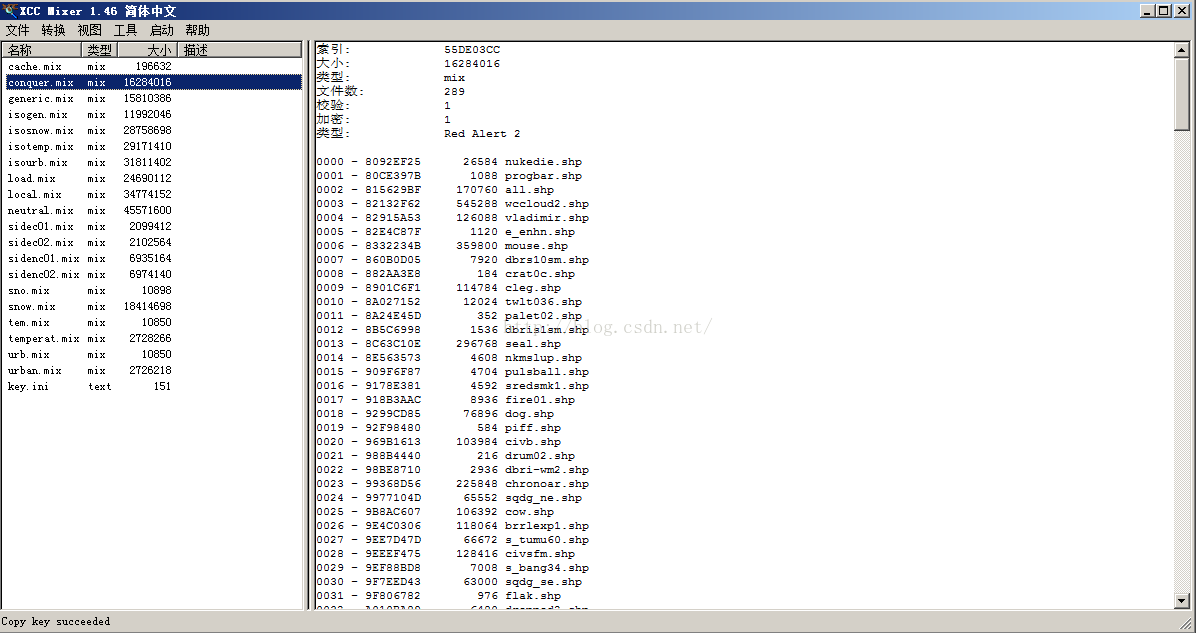Select sno.mix file
The image size is (1196, 633).
pyautogui.click(x=153, y=291)
